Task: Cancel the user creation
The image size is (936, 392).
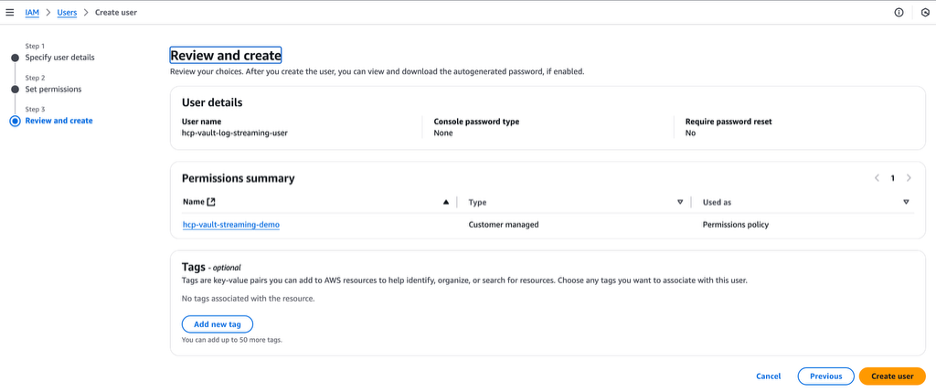Action: coord(768,376)
